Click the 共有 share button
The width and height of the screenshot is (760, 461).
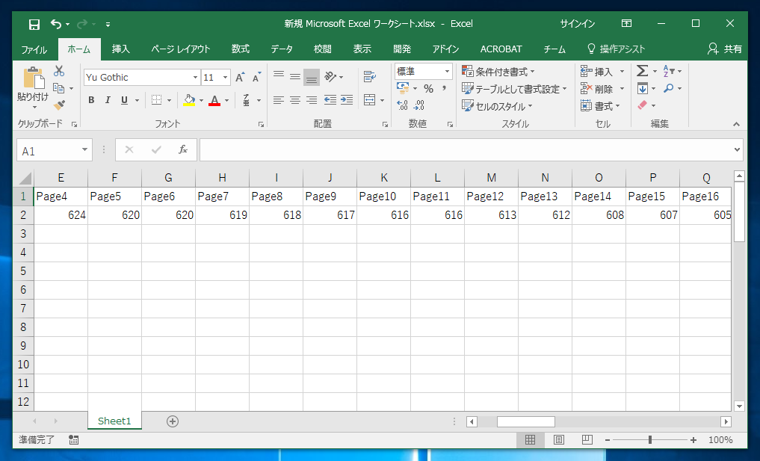pyautogui.click(x=725, y=49)
